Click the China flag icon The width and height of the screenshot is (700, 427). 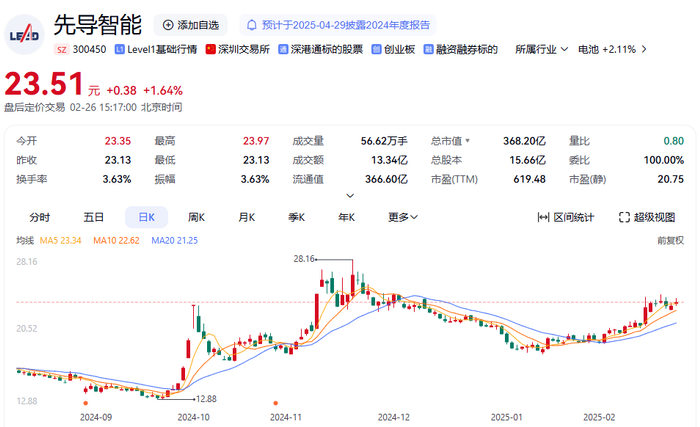point(211,49)
